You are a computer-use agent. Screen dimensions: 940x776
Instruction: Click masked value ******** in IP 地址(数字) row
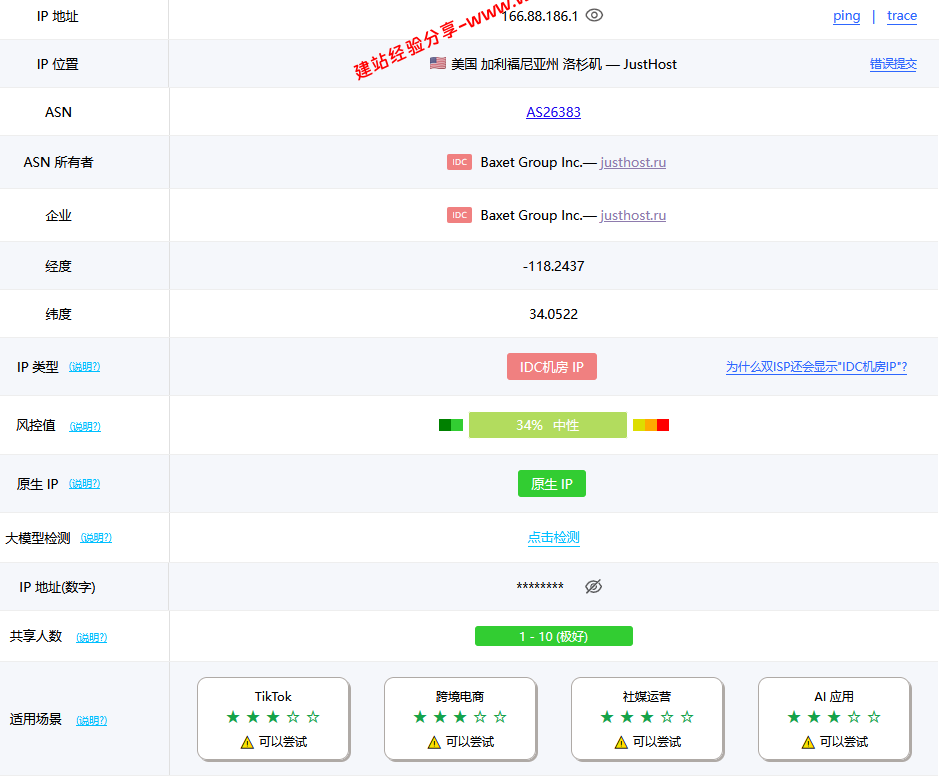point(540,586)
